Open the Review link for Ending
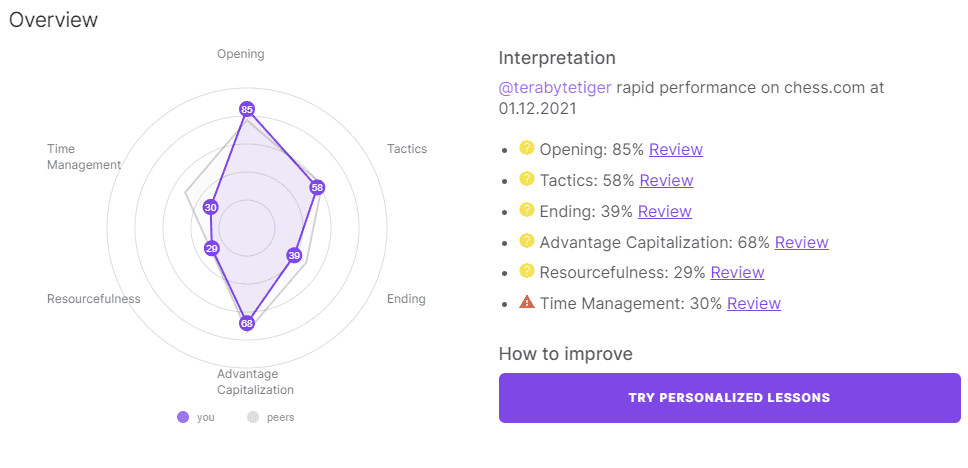968x468 pixels. [664, 211]
